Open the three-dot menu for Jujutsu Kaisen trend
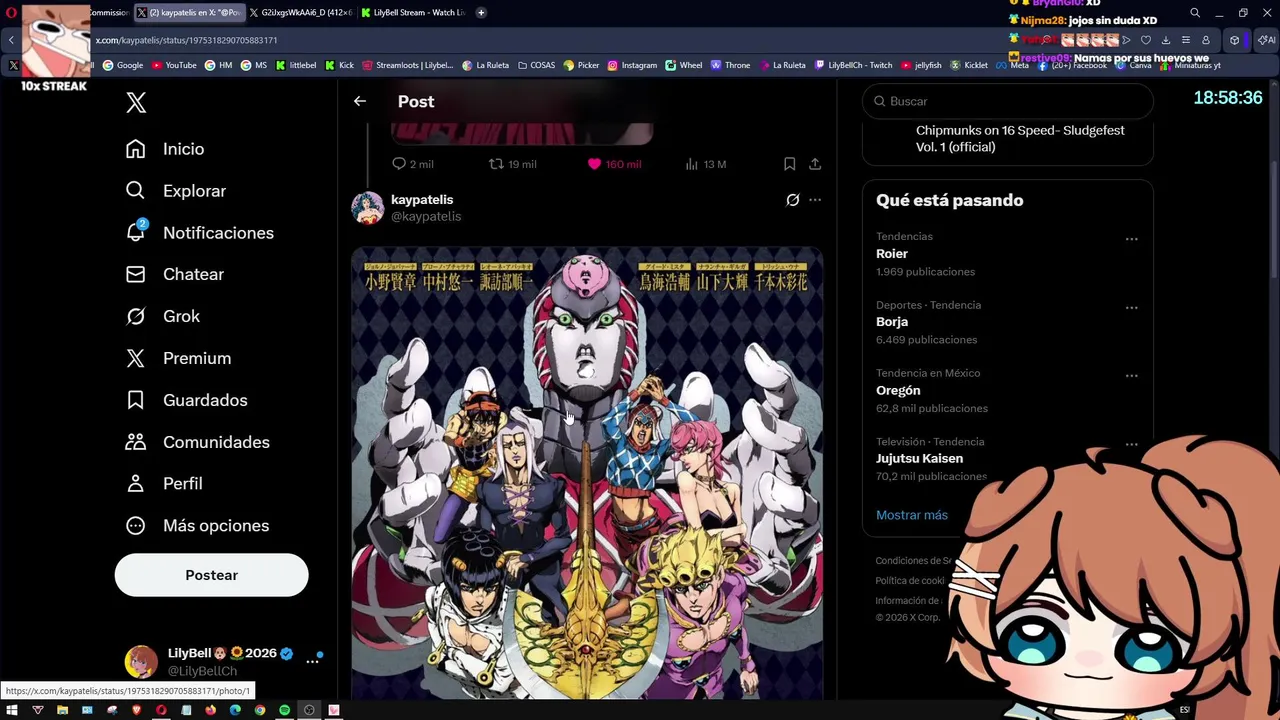Viewport: 1280px width, 720px height. point(1131,444)
